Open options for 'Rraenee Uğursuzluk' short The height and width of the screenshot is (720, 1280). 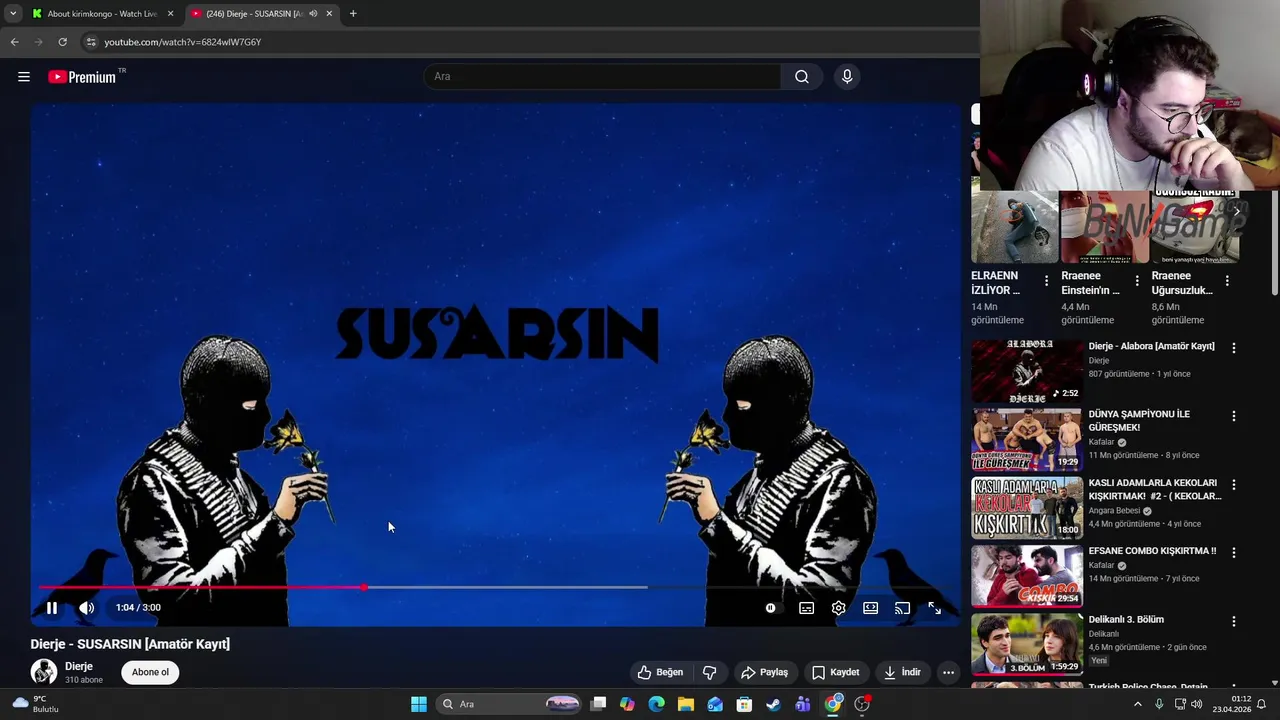point(1226,281)
